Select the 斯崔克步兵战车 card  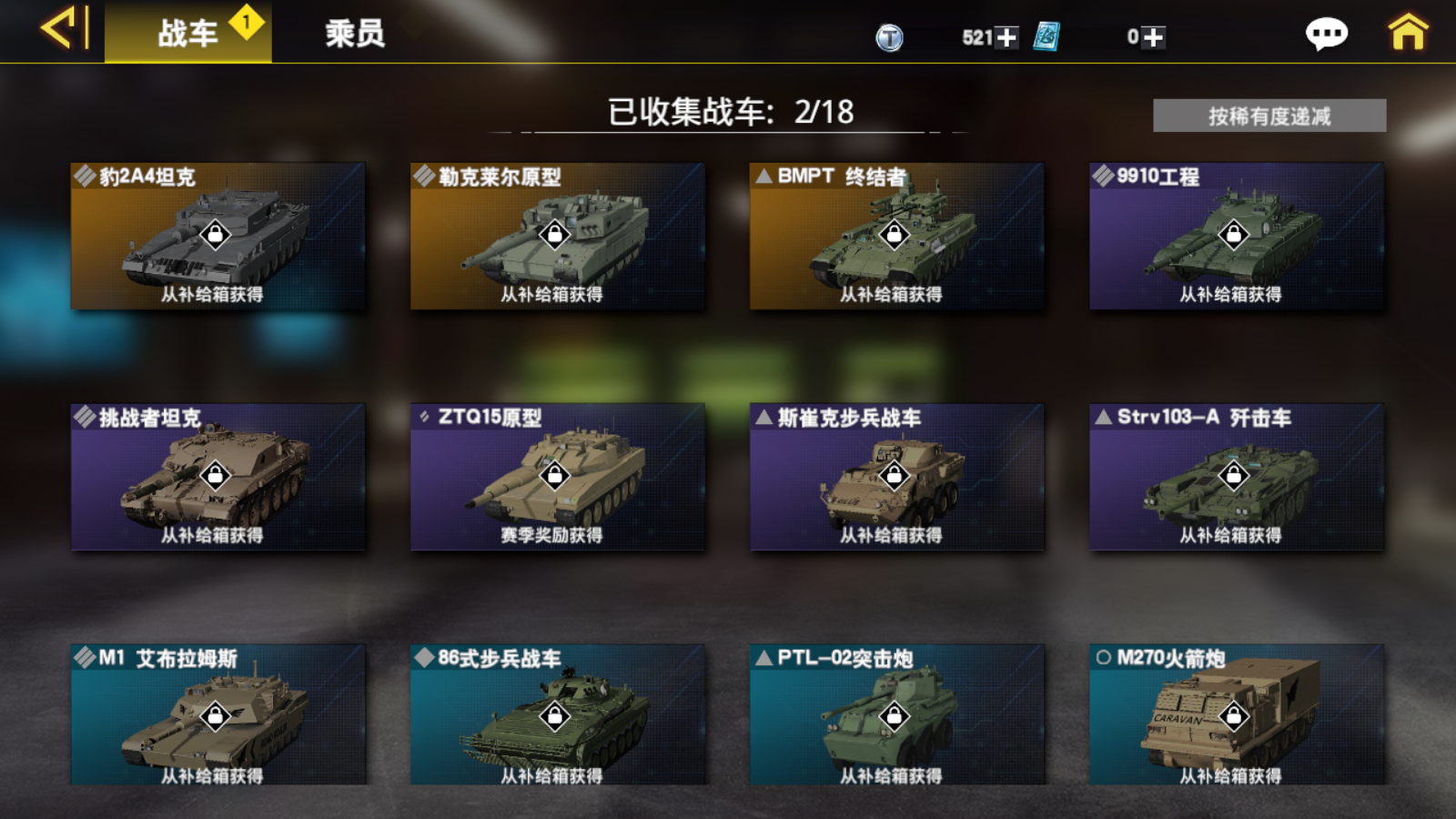pyautogui.click(x=896, y=477)
